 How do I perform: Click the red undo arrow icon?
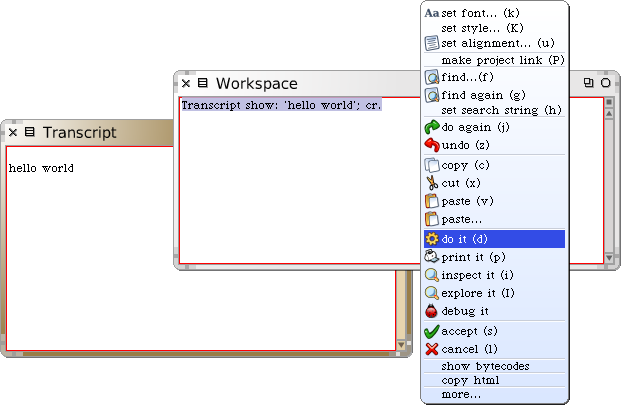431,146
